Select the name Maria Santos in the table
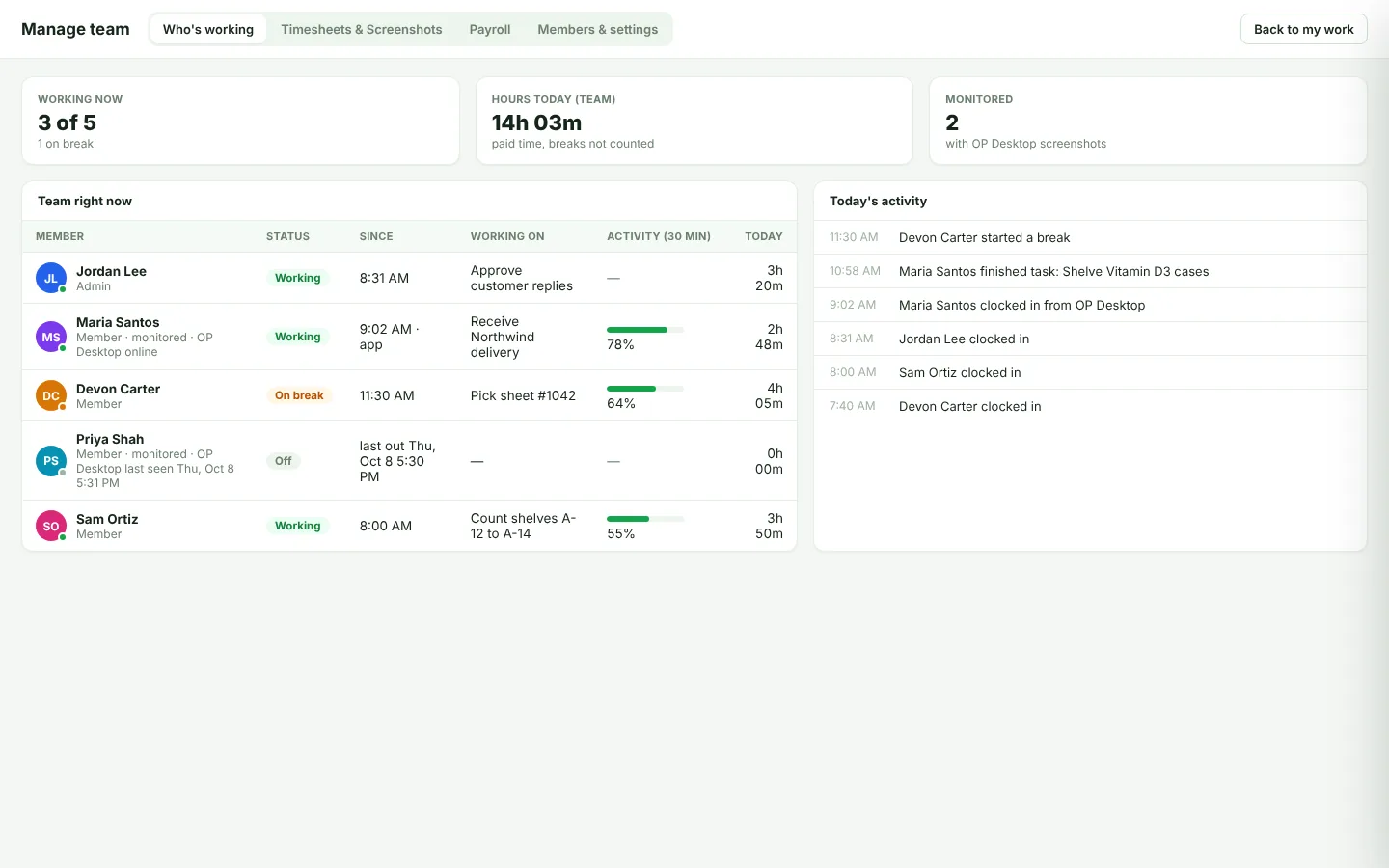Screen dimensions: 1389x868 [x=118, y=322]
